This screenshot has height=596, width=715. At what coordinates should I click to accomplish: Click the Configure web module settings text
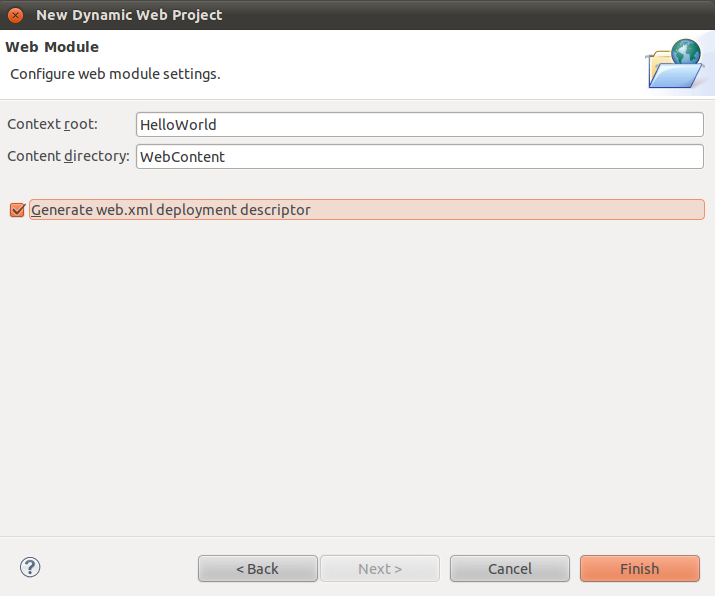[115, 74]
